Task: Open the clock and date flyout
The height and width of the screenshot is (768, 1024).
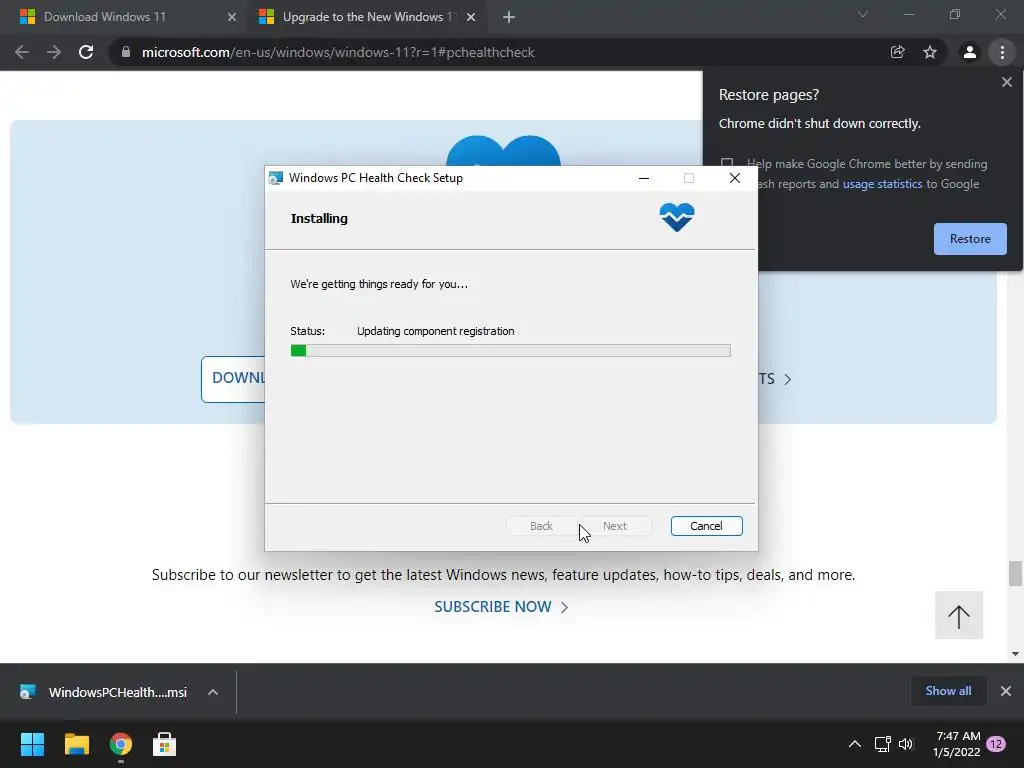Action: tap(957, 744)
